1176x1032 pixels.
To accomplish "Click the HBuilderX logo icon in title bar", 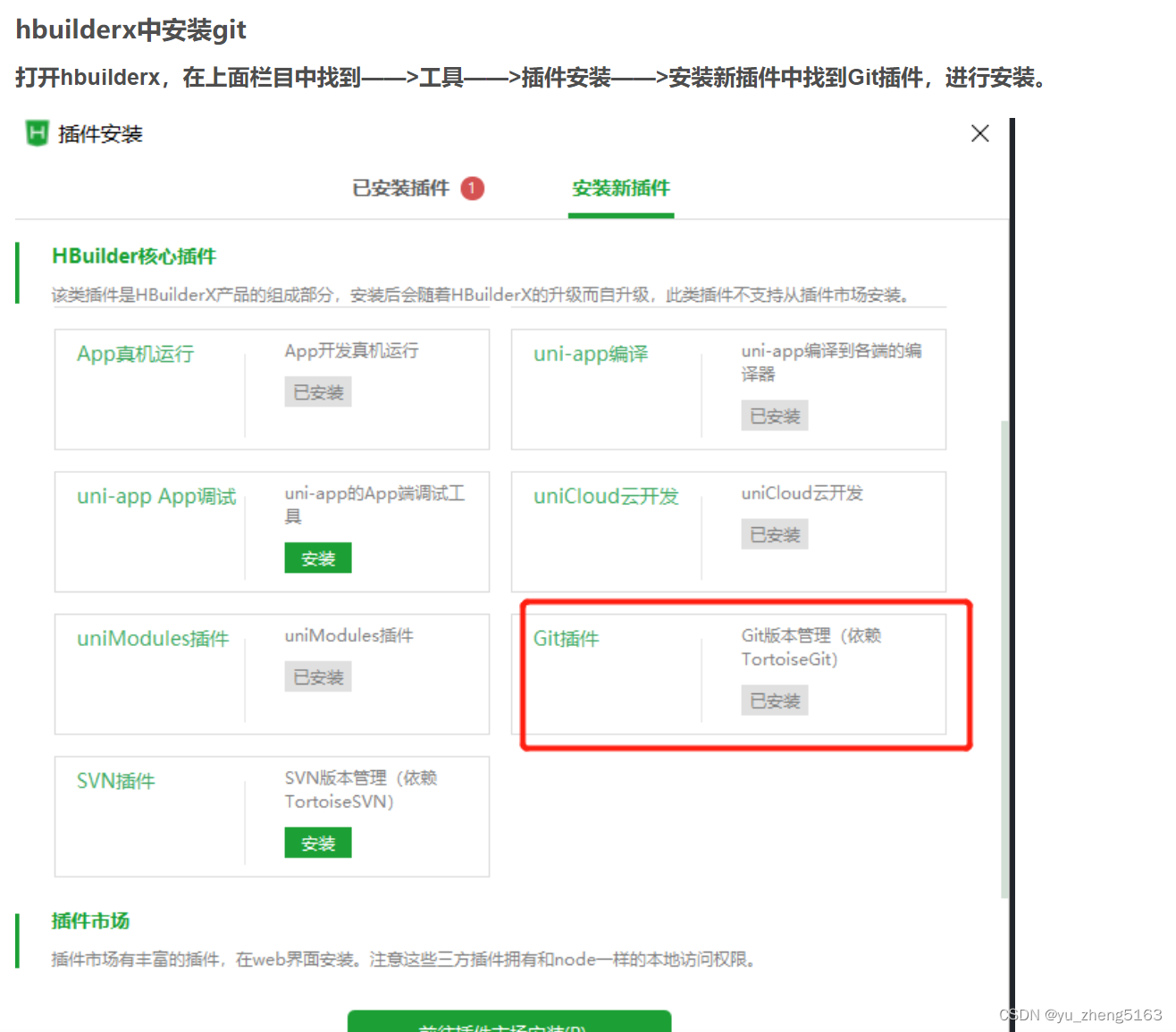I will [x=37, y=133].
